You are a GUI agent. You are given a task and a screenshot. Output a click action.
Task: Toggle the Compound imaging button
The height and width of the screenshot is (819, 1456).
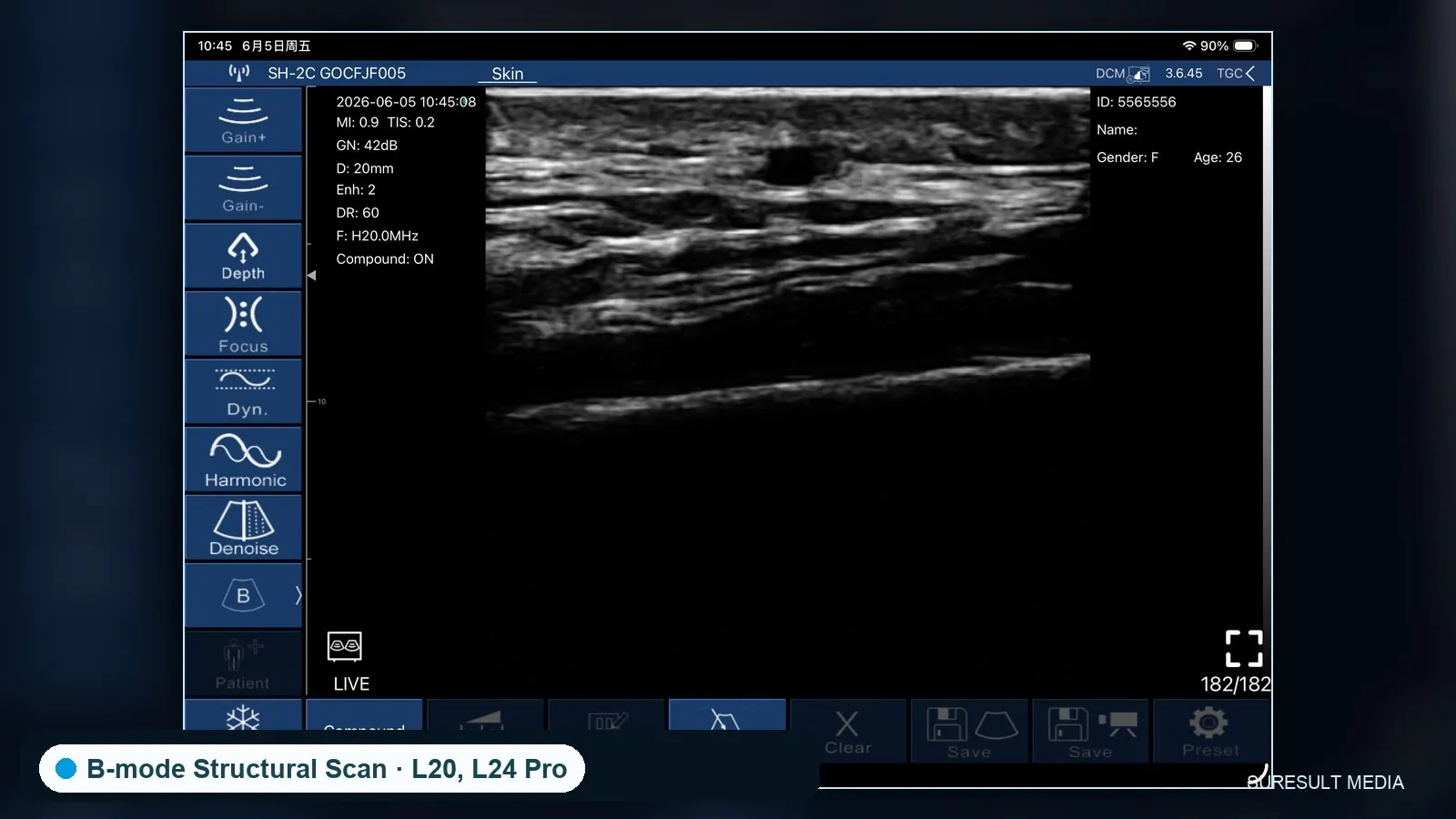(364, 715)
